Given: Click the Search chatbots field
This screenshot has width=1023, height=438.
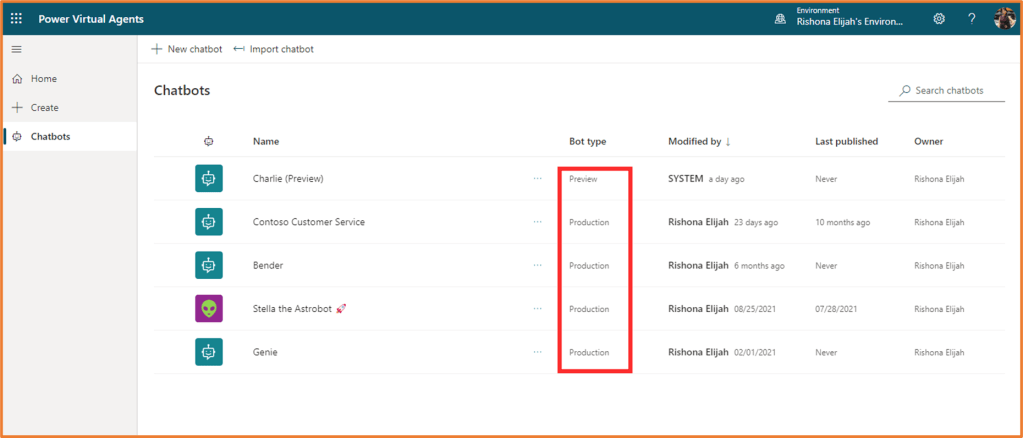Looking at the screenshot, I should pyautogui.click(x=948, y=91).
